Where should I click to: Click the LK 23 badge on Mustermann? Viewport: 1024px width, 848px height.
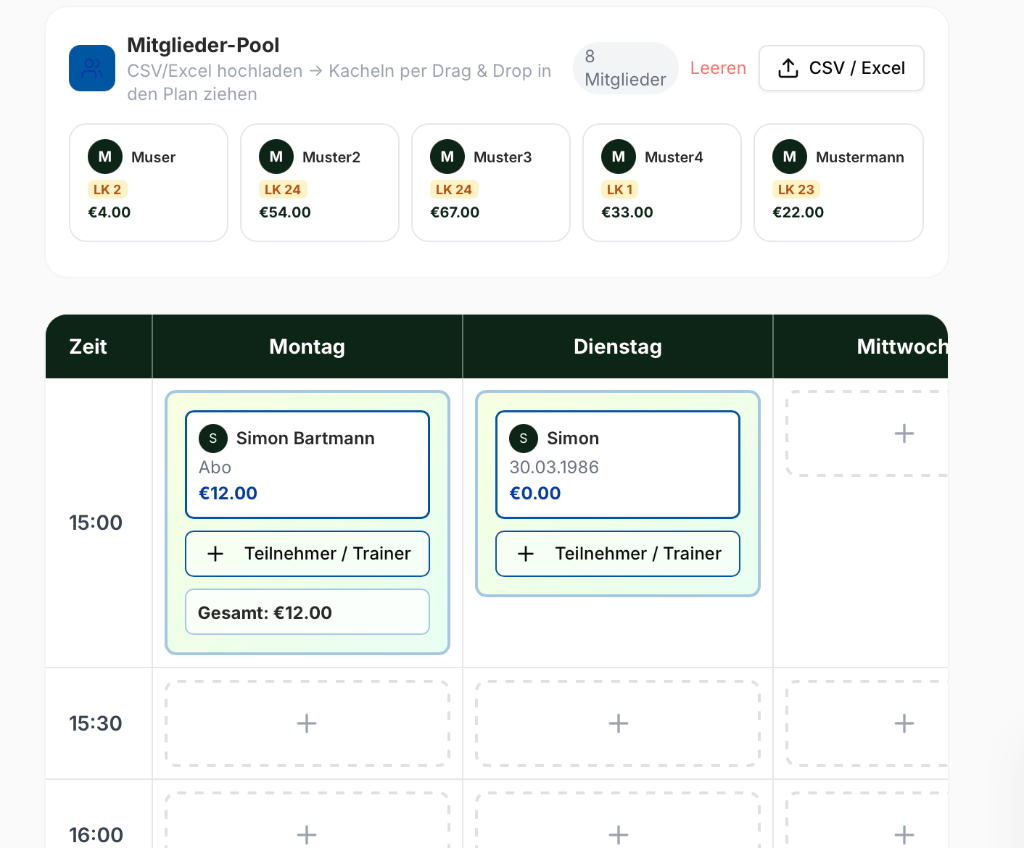coord(796,189)
